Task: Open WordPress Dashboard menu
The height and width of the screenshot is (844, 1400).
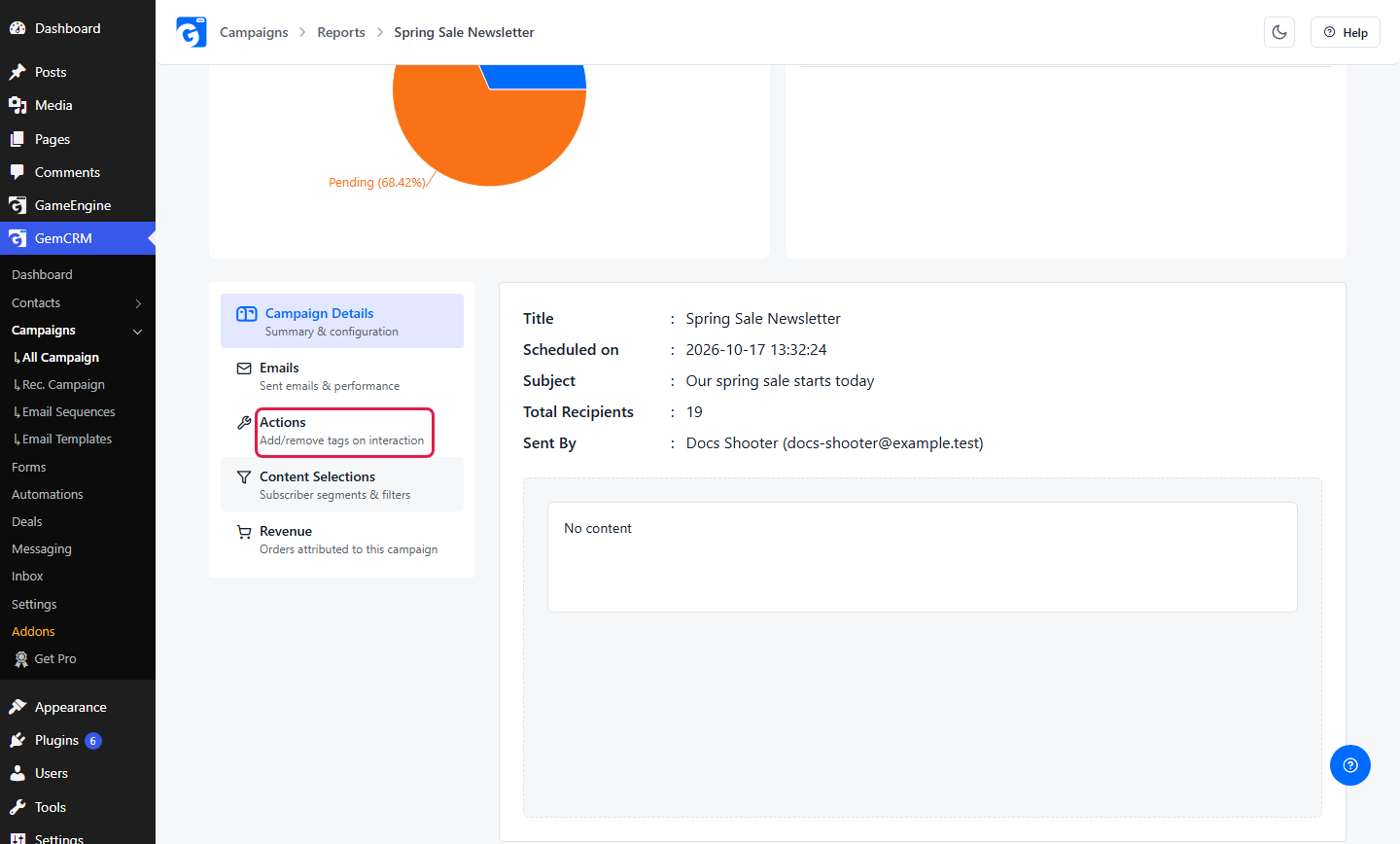Action: pyautogui.click(x=78, y=28)
